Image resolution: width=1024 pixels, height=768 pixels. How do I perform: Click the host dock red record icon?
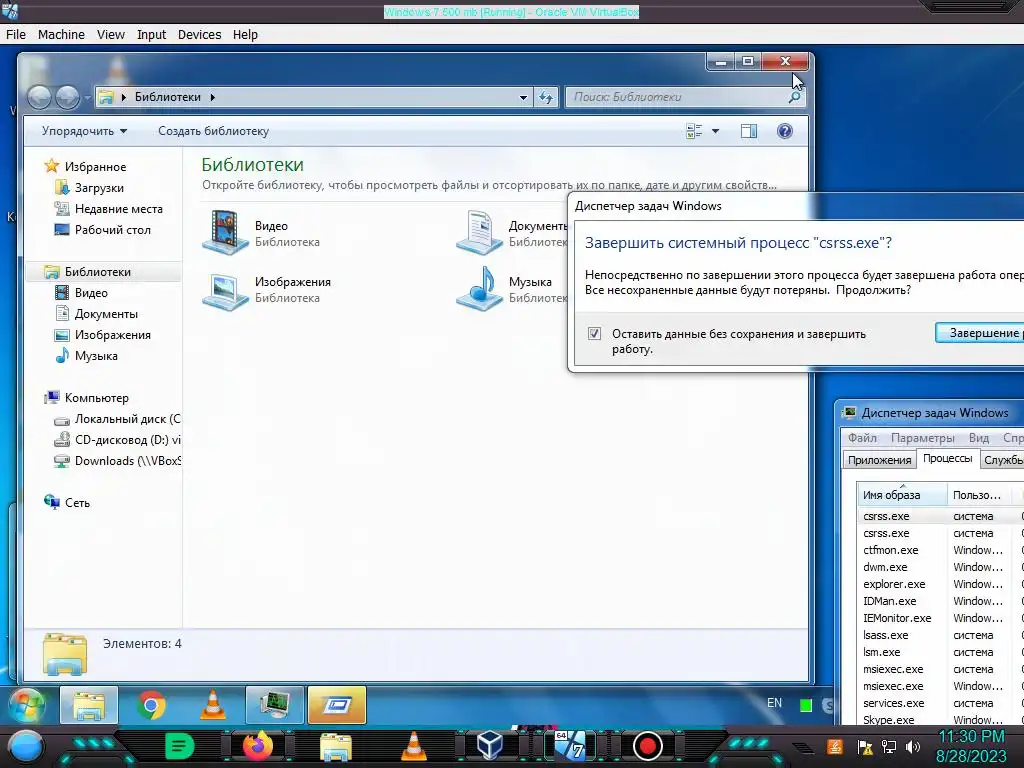pyautogui.click(x=647, y=746)
